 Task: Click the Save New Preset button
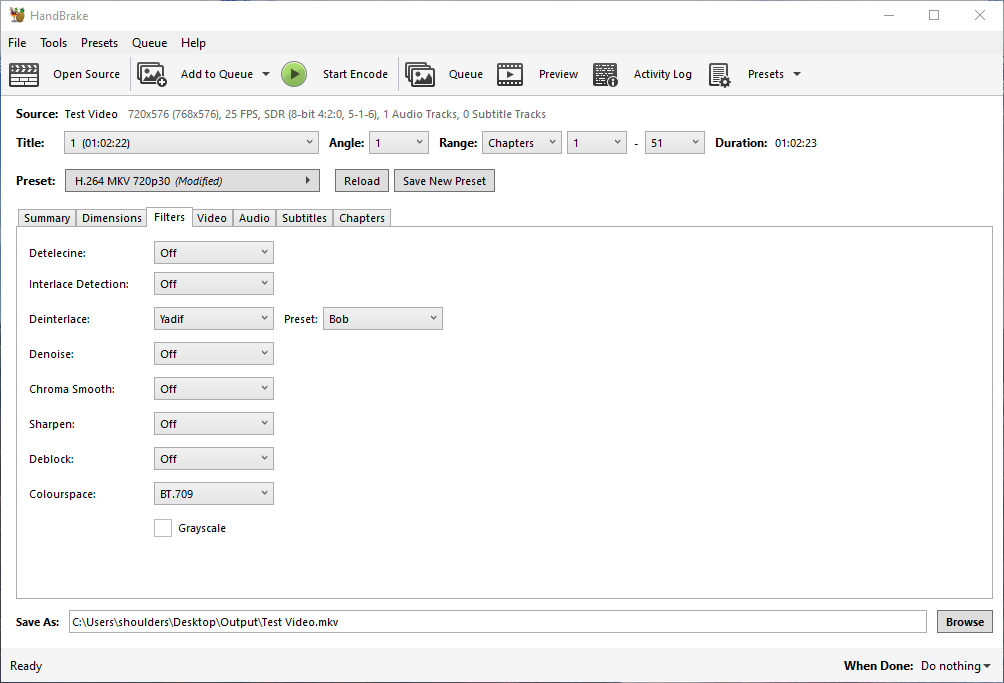(444, 181)
